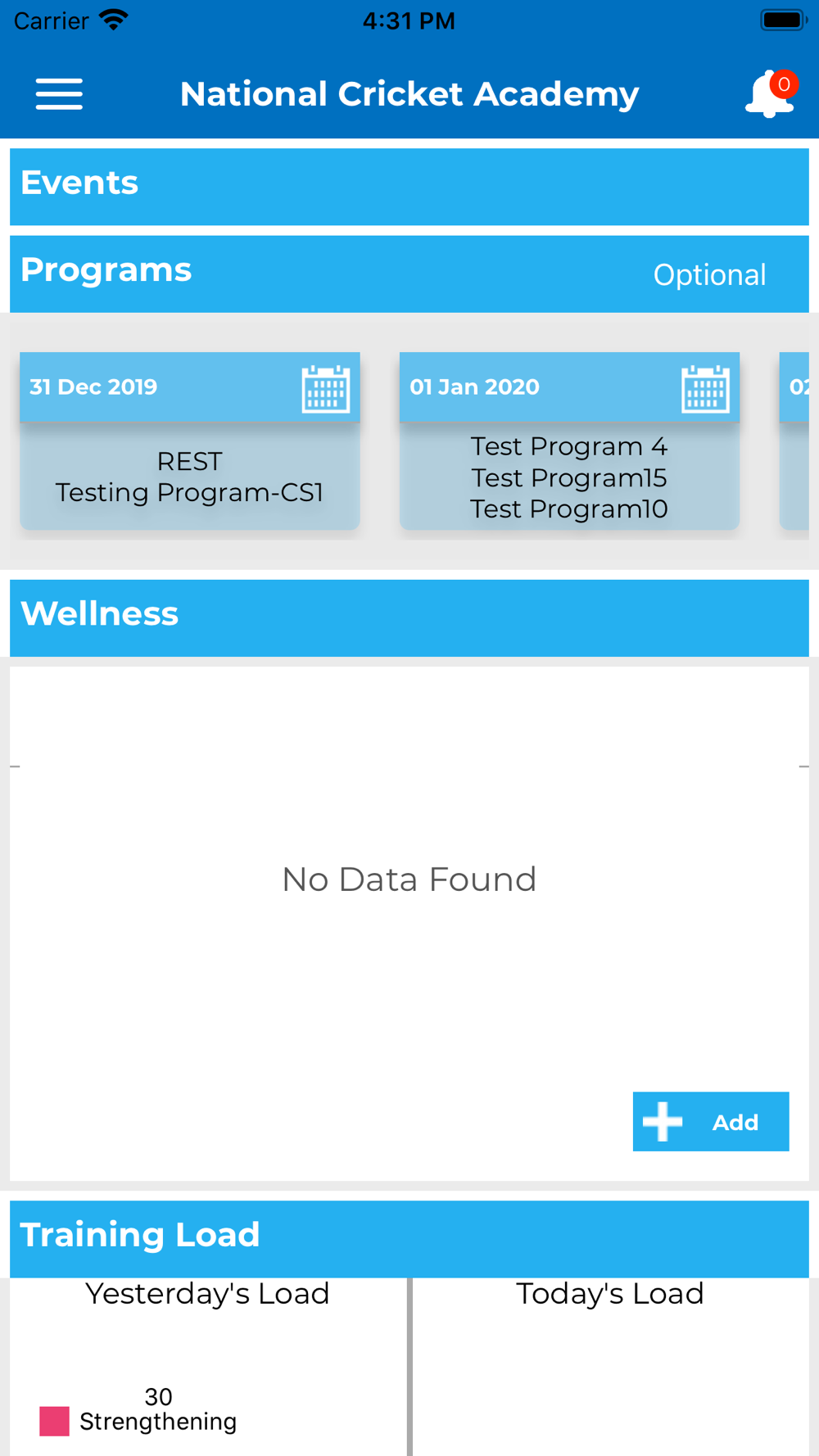The image size is (819, 1456).
Task: Toggle the Optional programs filter
Action: coord(709,275)
